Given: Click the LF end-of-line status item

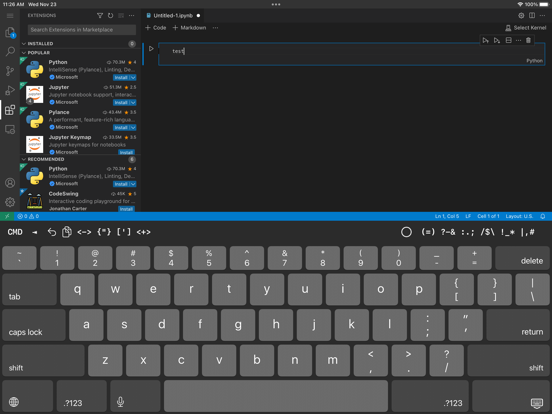Looking at the screenshot, I should (468, 216).
